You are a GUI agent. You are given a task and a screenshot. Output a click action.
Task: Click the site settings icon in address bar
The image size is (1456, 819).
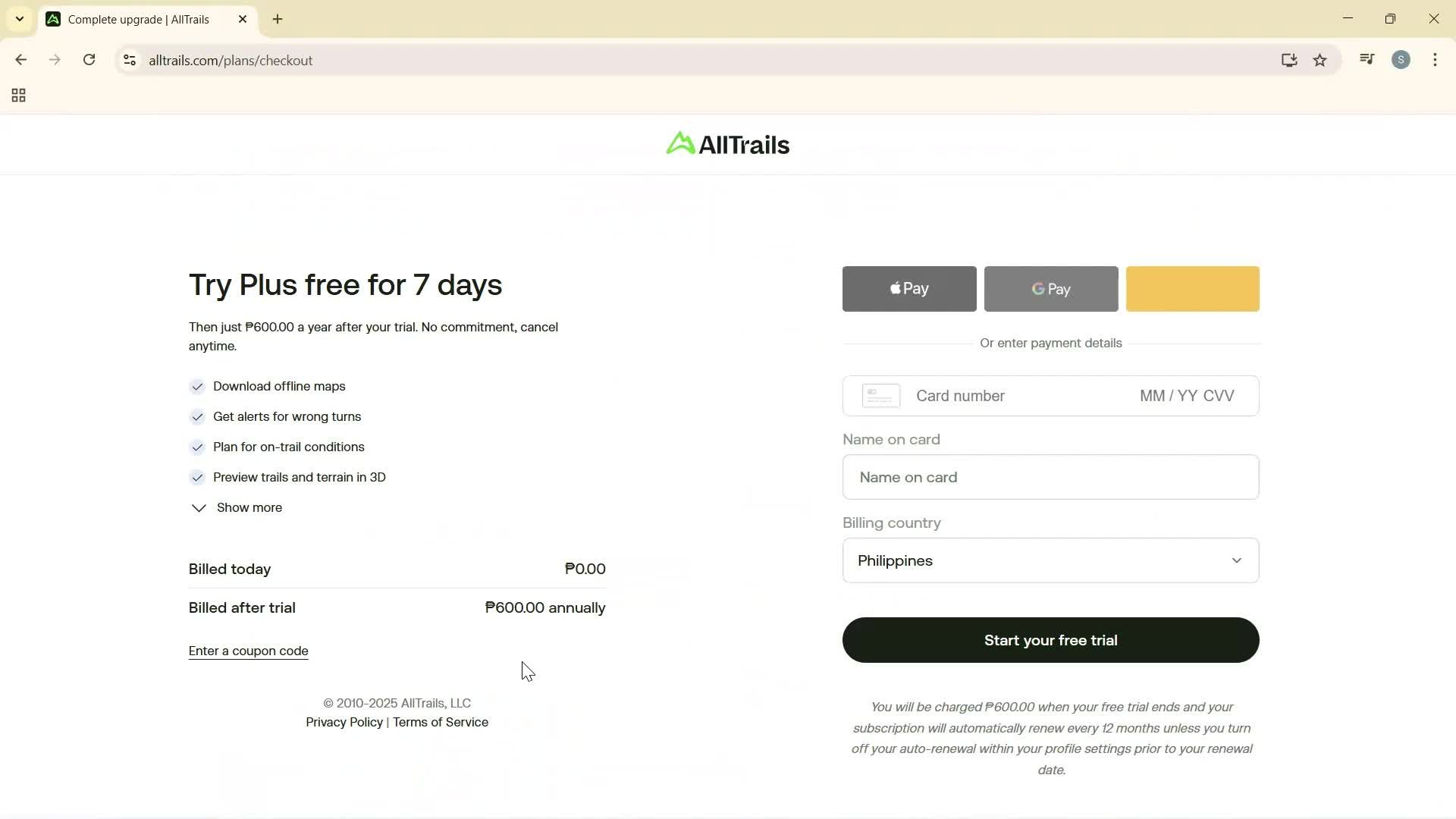click(130, 61)
